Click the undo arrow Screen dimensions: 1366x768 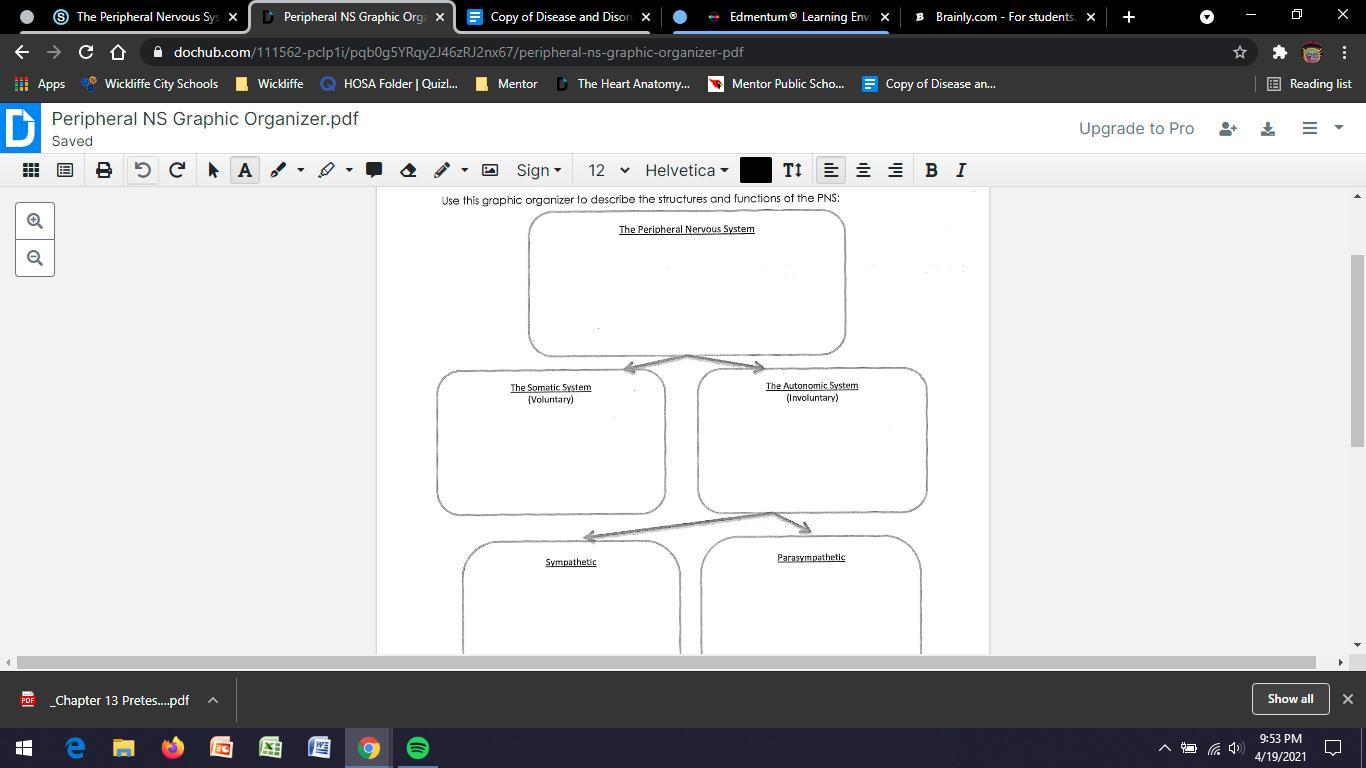[x=143, y=170]
